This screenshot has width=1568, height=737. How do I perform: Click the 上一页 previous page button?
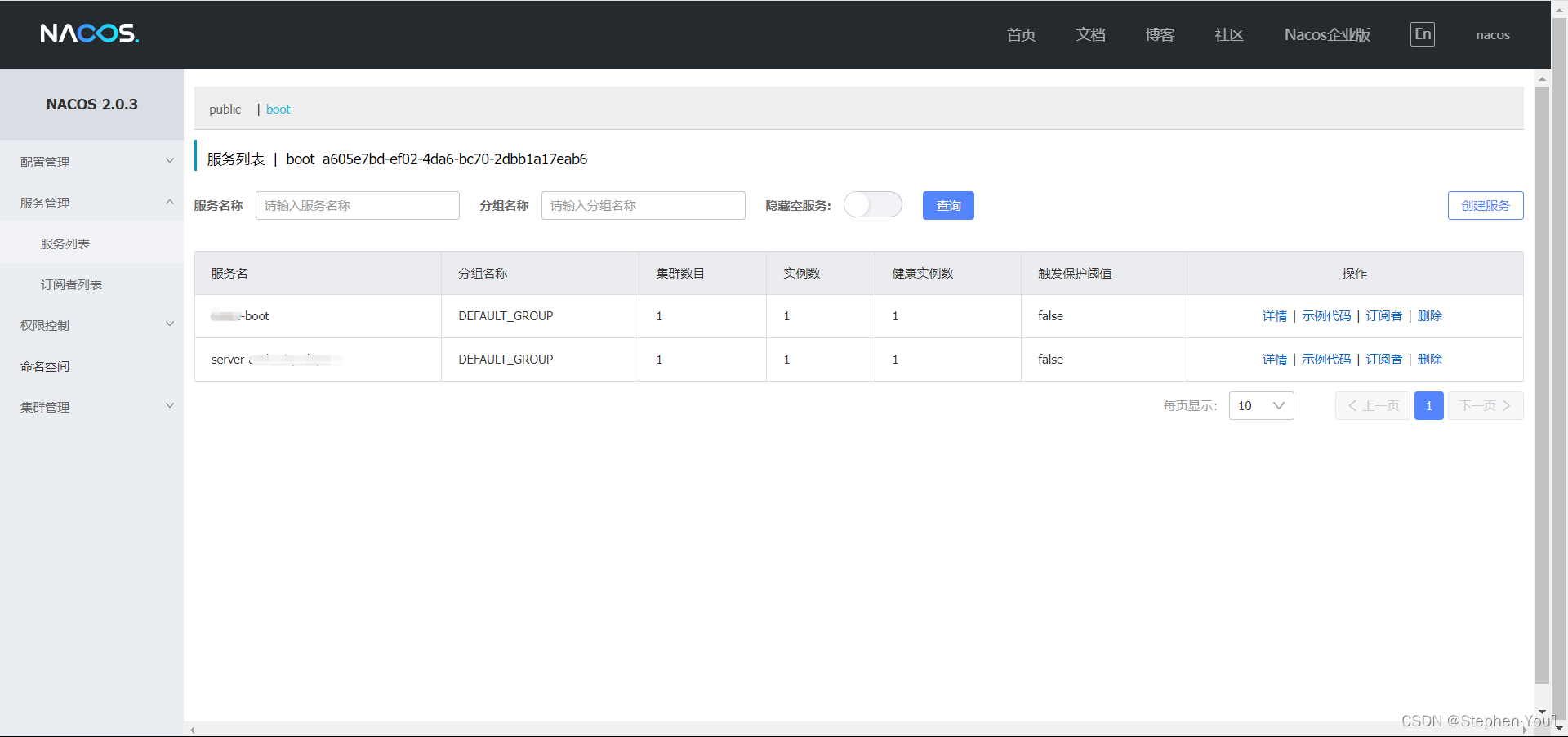pyautogui.click(x=1373, y=406)
